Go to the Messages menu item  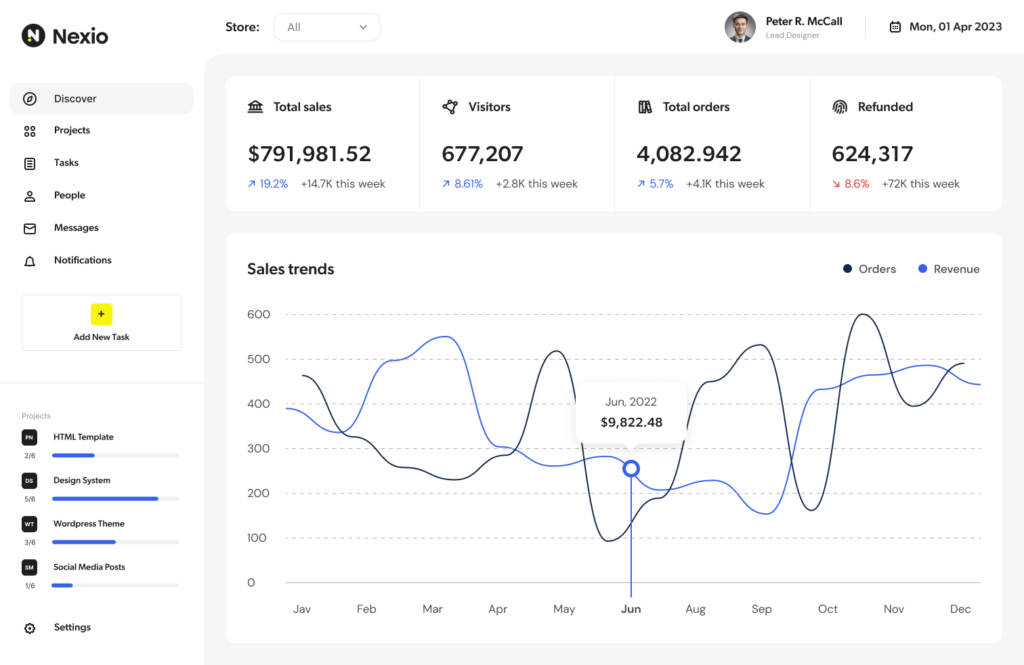[x=76, y=228]
